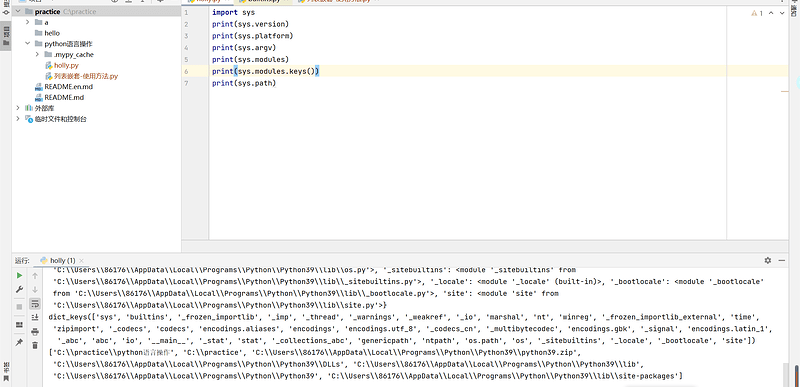Select the .mypy_cache folder label
800x387 pixels.
(73, 55)
